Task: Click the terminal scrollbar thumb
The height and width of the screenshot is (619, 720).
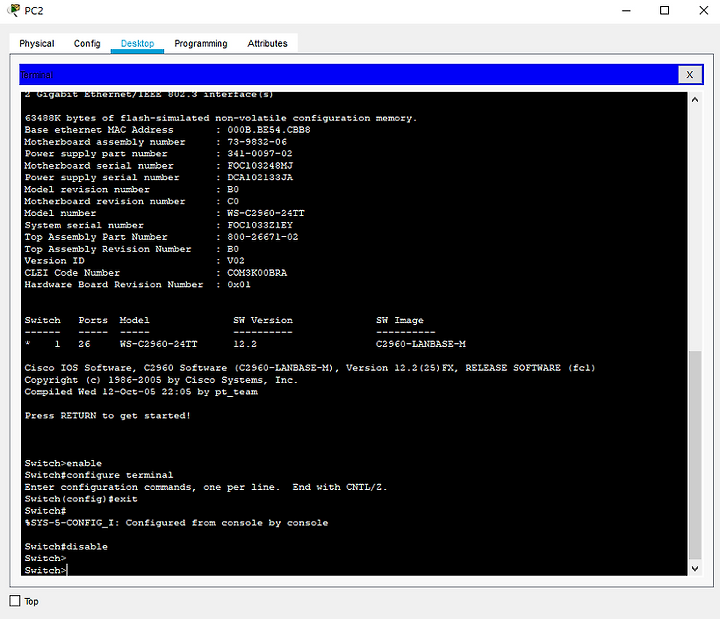Action: coord(695,456)
